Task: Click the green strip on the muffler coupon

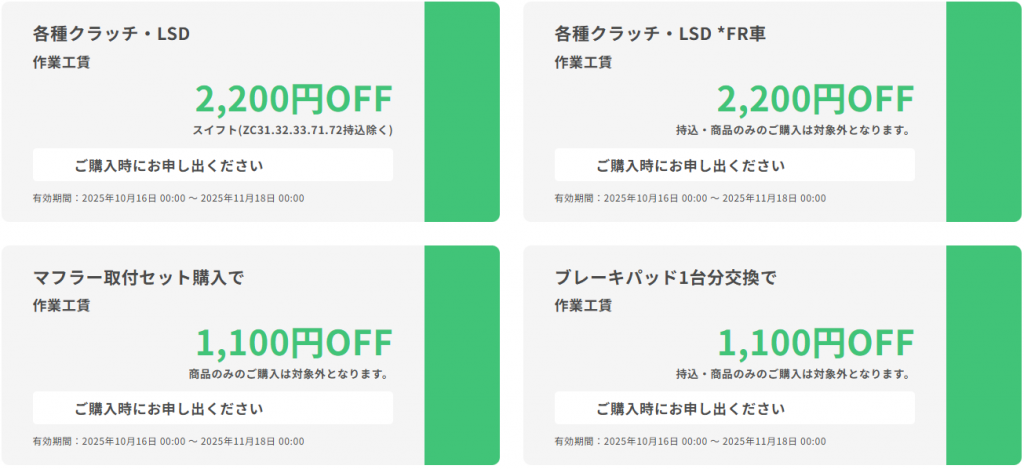Action: (x=461, y=355)
